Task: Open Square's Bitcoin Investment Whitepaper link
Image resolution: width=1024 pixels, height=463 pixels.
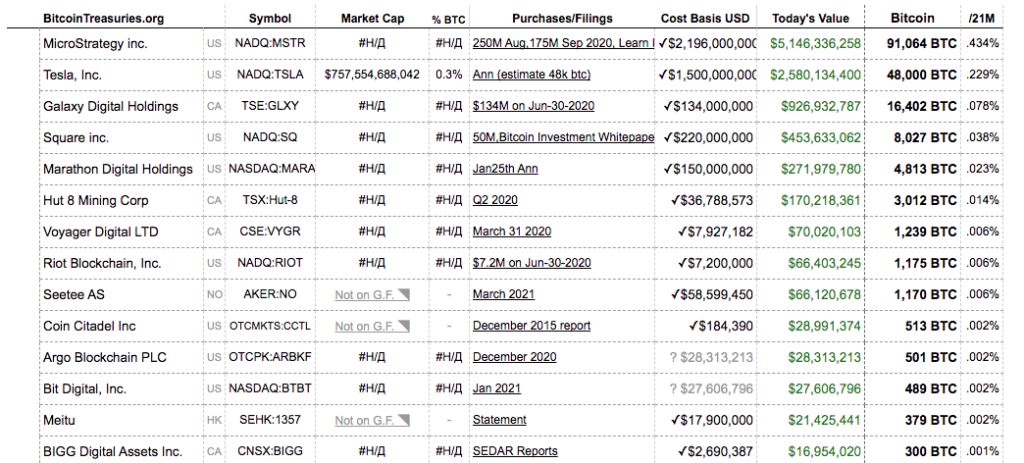Action: tap(563, 137)
